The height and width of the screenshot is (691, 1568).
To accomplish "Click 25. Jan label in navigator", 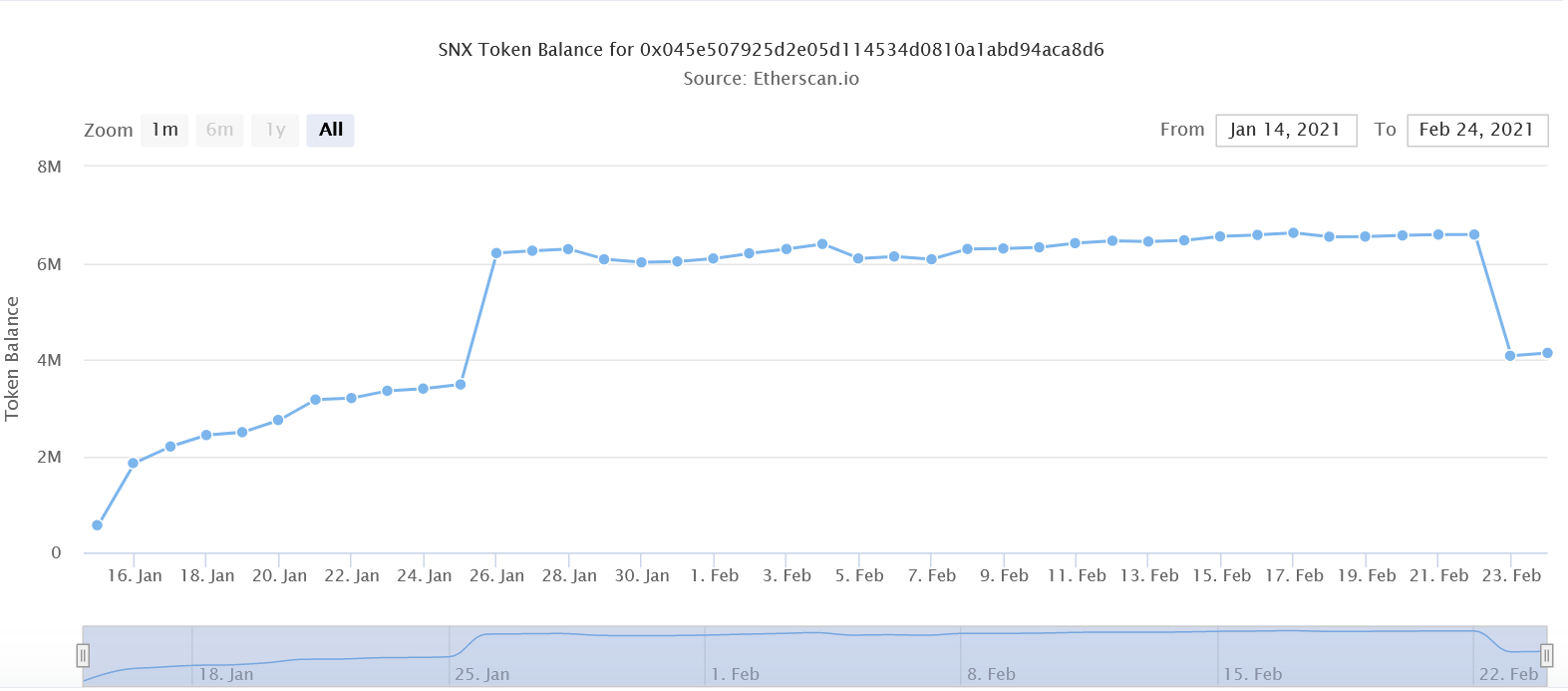I will [x=481, y=675].
